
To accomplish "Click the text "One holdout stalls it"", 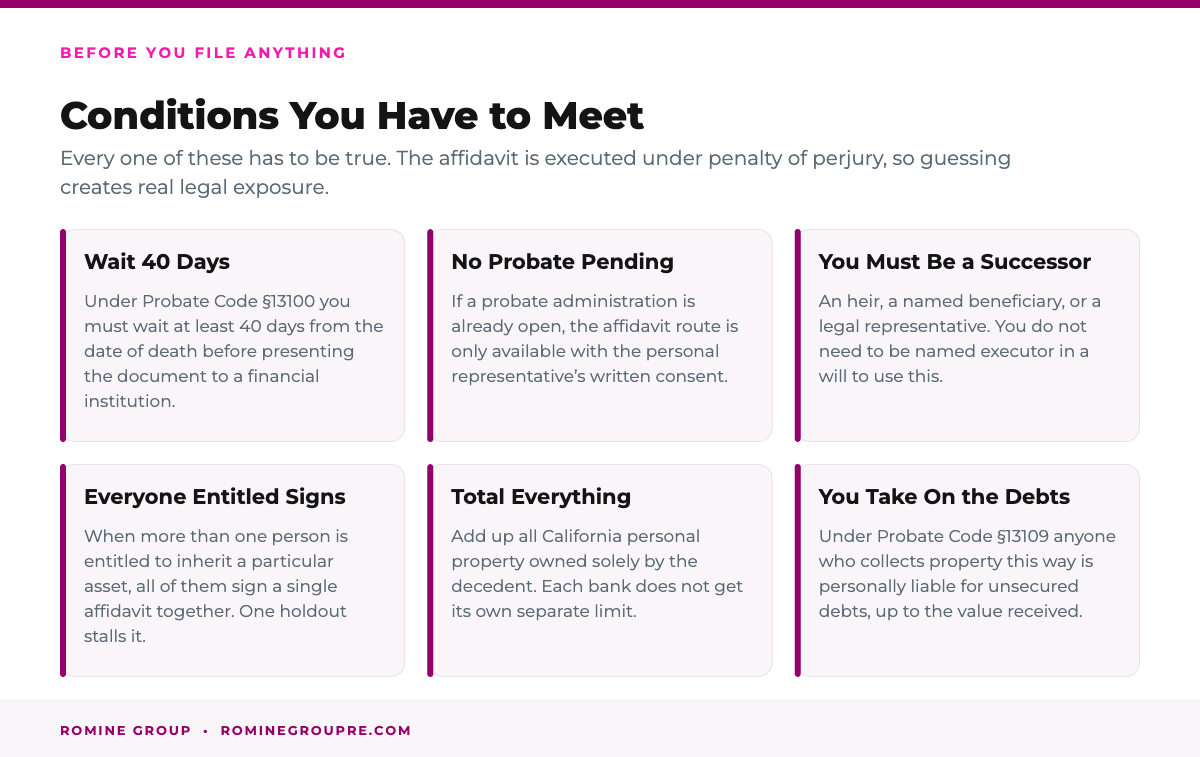I will (x=215, y=623).
